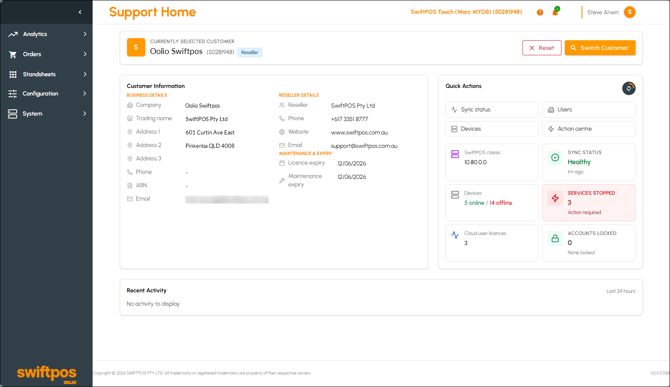This screenshot has height=387, width=670.
Task: Open the help question mark icon
Action: 540,12
